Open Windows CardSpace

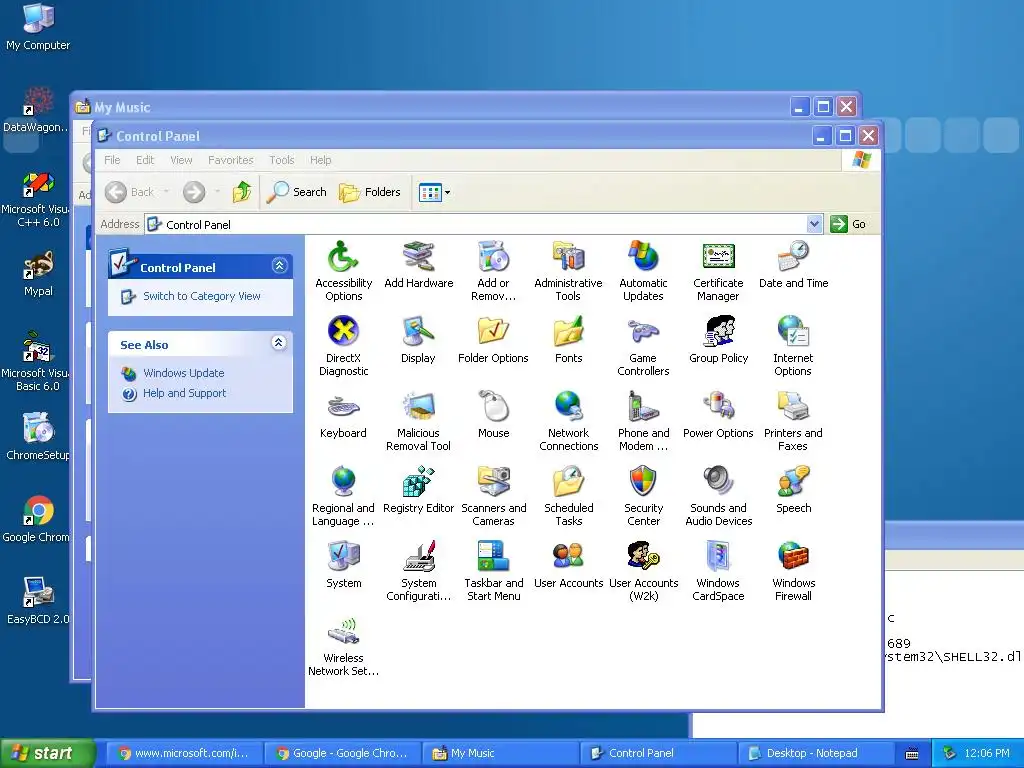(718, 571)
